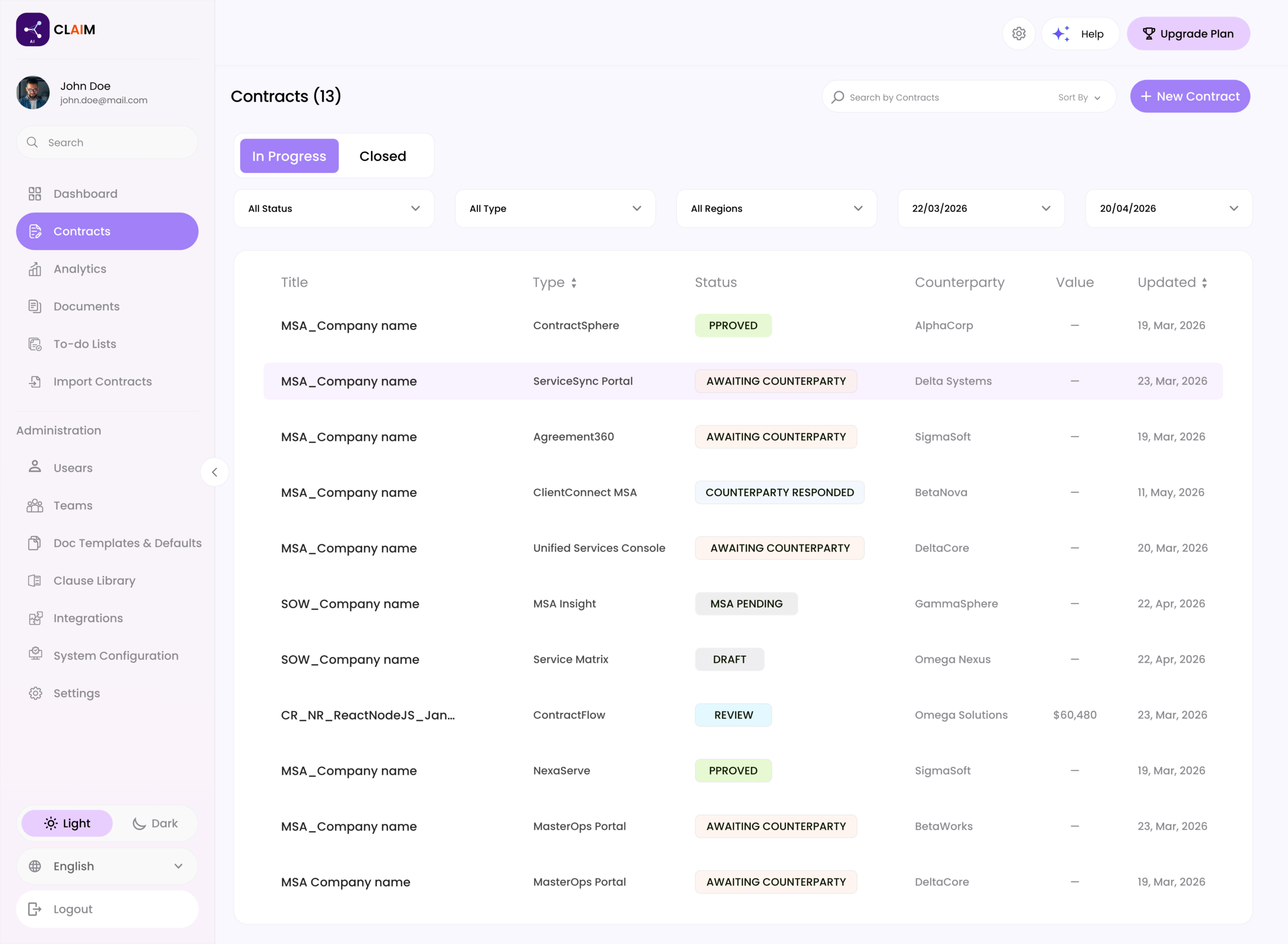Click the Unified Services Console type cell
The height and width of the screenshot is (944, 1288).
(x=599, y=548)
